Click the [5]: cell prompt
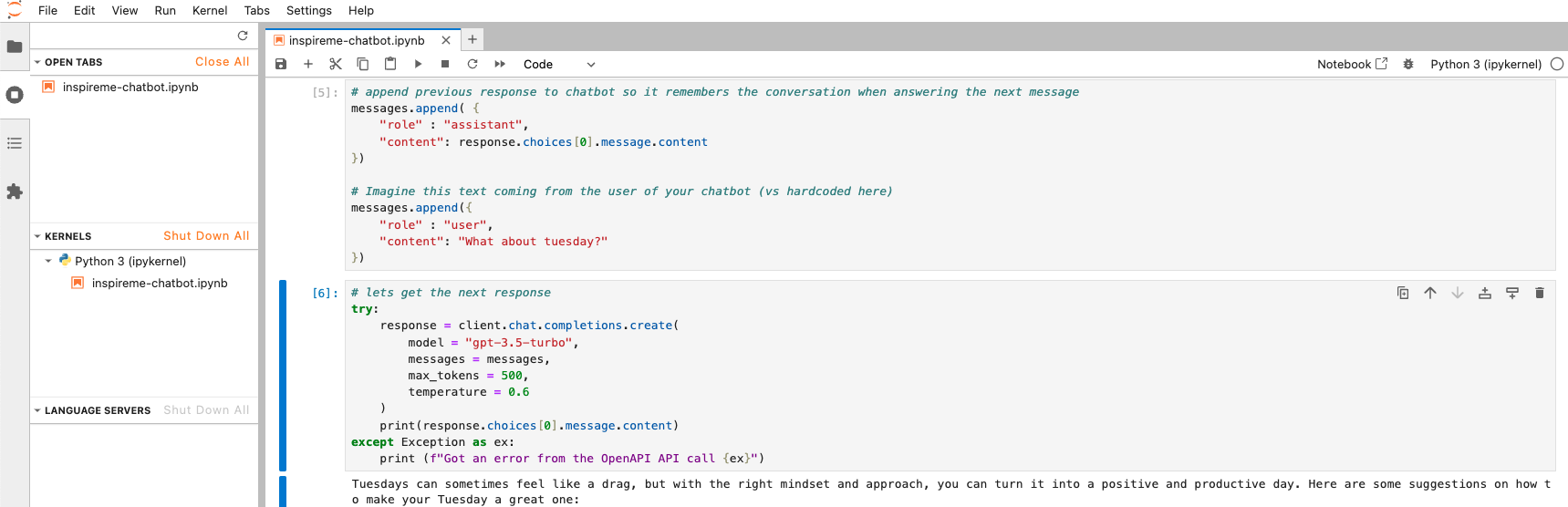The width and height of the screenshot is (1568, 507). [325, 92]
